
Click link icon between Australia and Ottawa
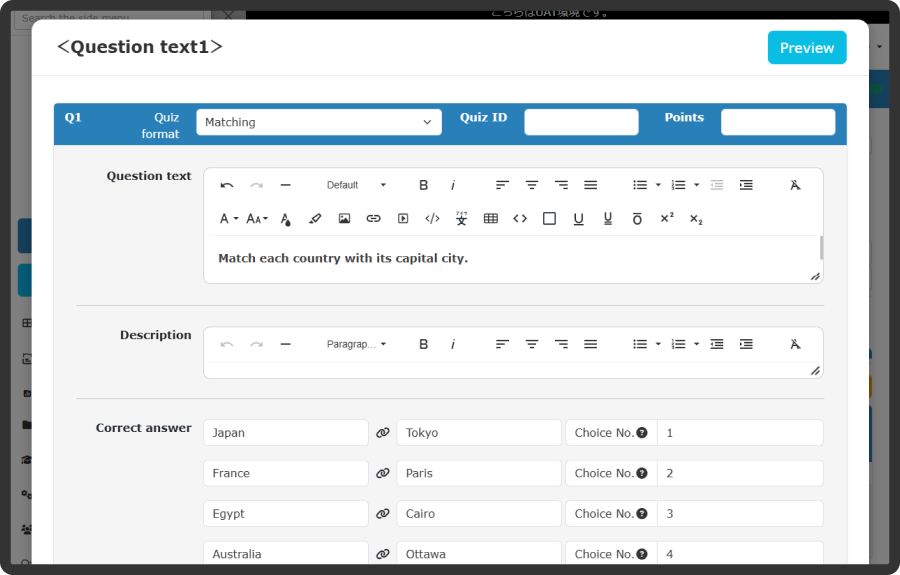coord(383,554)
